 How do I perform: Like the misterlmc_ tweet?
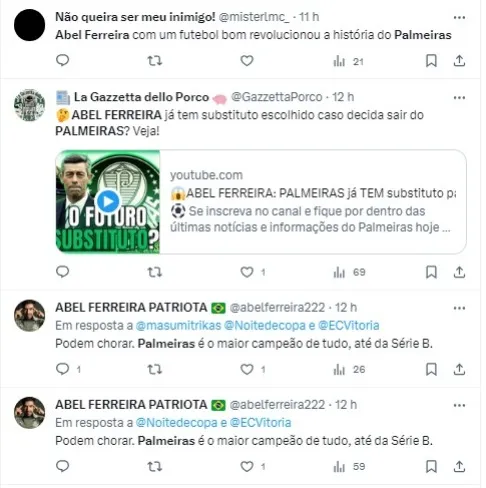pos(247,61)
